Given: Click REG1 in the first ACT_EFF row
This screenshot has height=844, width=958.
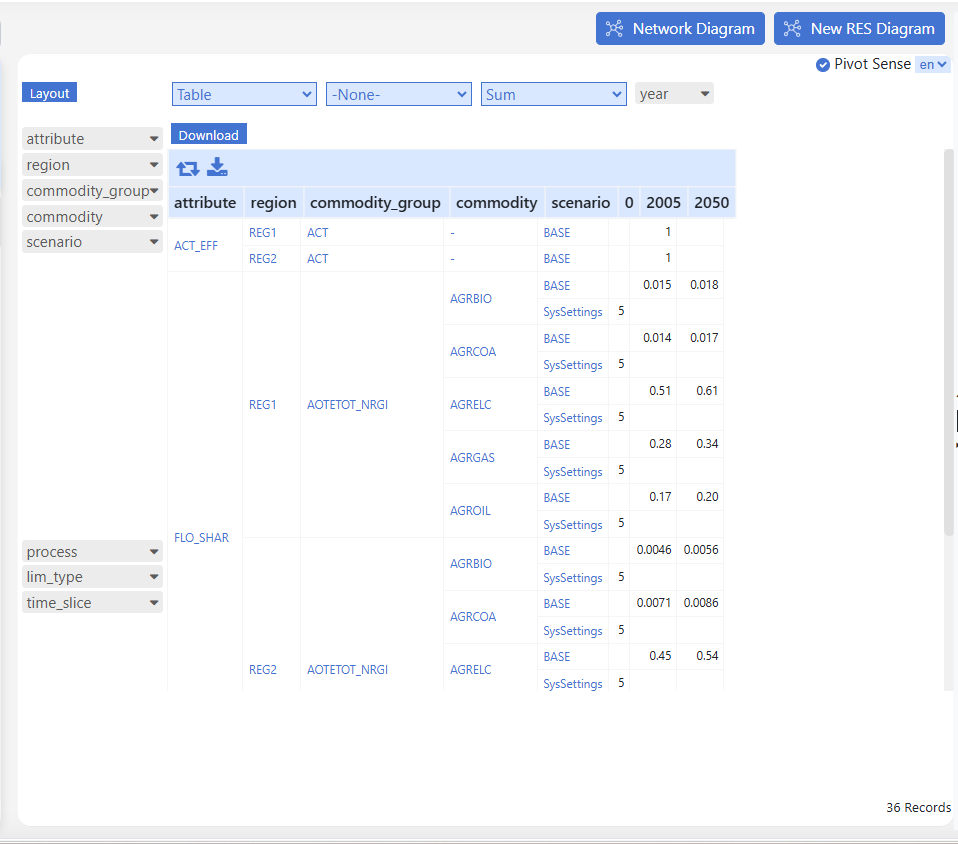Looking at the screenshot, I should tap(263, 233).
